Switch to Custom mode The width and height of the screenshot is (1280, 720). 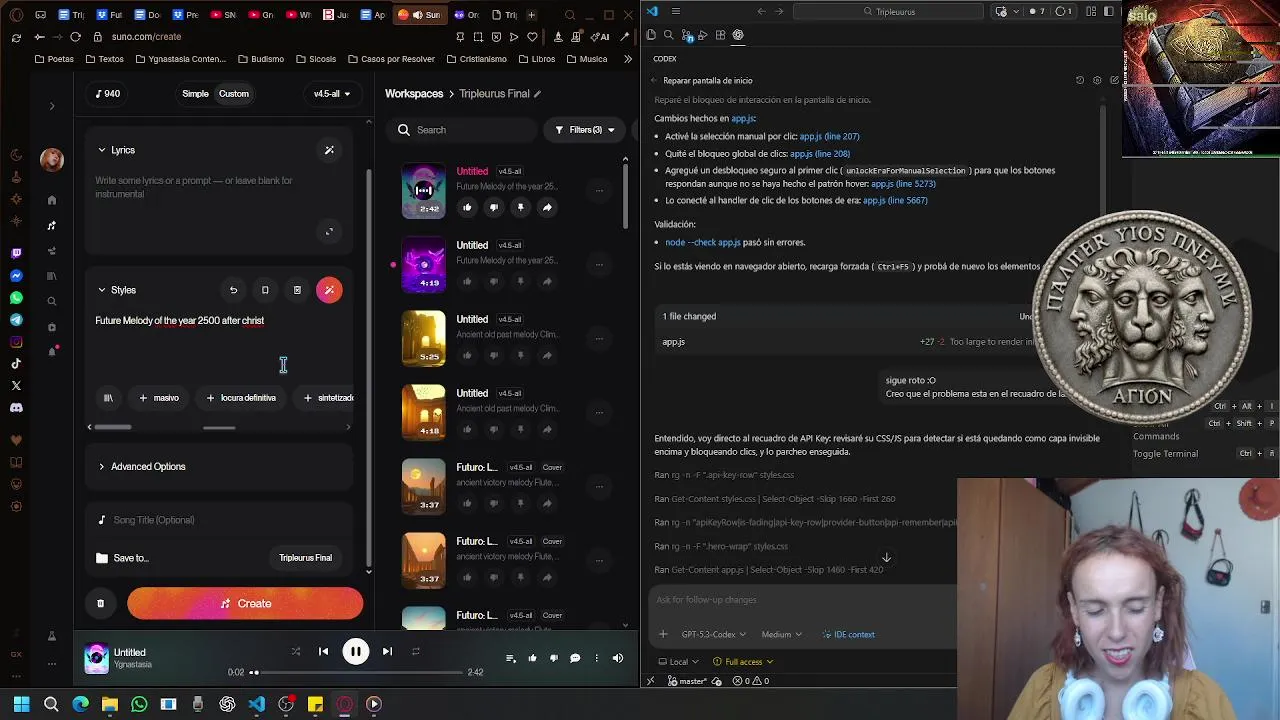[234, 94]
